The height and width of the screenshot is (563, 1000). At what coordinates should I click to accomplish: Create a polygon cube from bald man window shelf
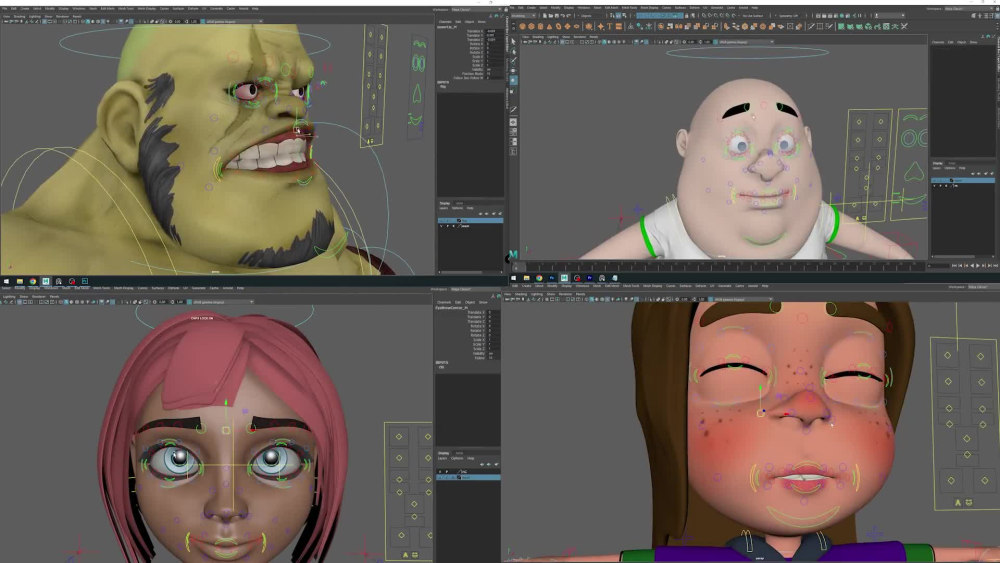pos(531,26)
